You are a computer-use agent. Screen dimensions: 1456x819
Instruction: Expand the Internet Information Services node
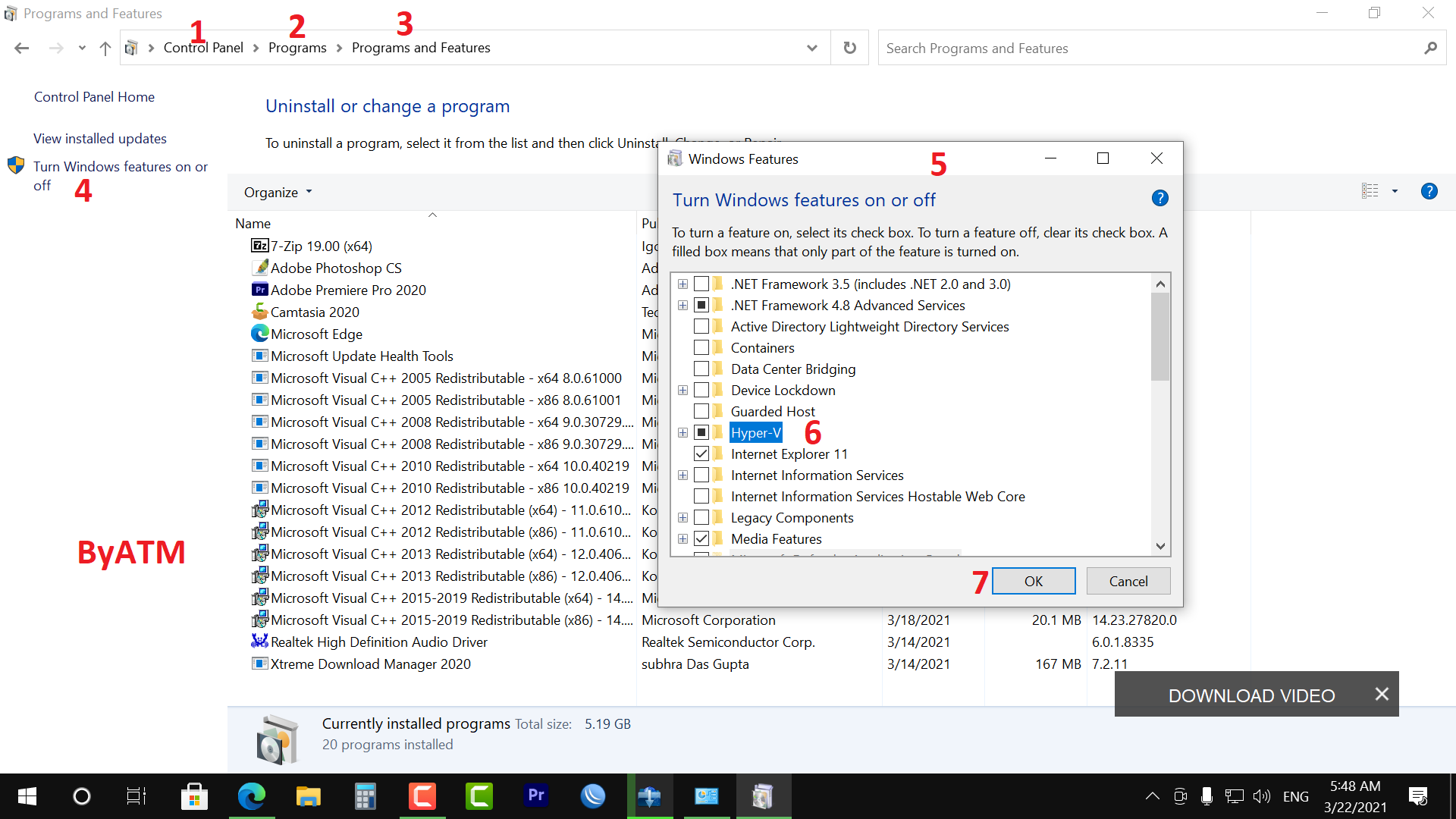pos(682,475)
